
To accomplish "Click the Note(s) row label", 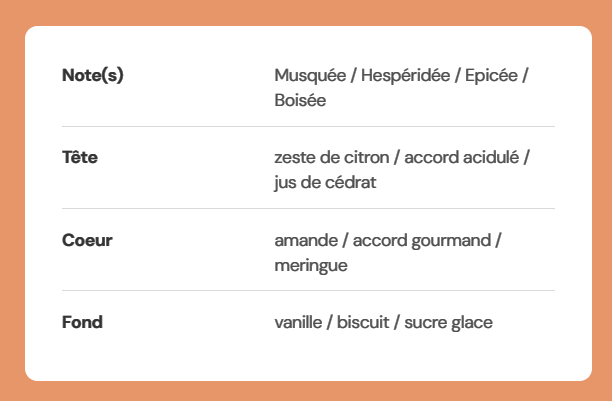I will pos(93,75).
